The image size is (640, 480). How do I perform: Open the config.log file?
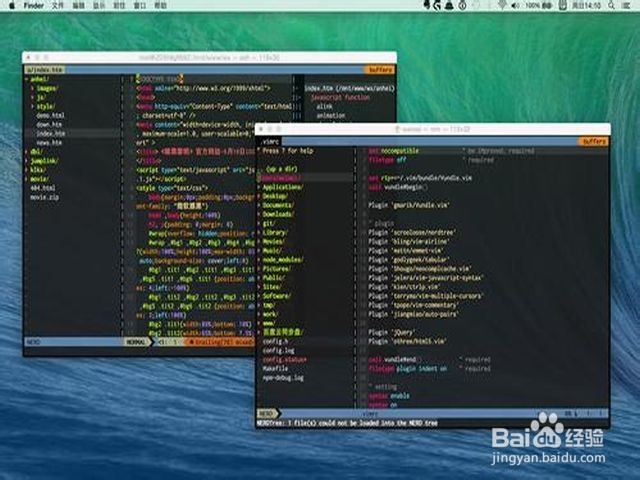[x=278, y=350]
